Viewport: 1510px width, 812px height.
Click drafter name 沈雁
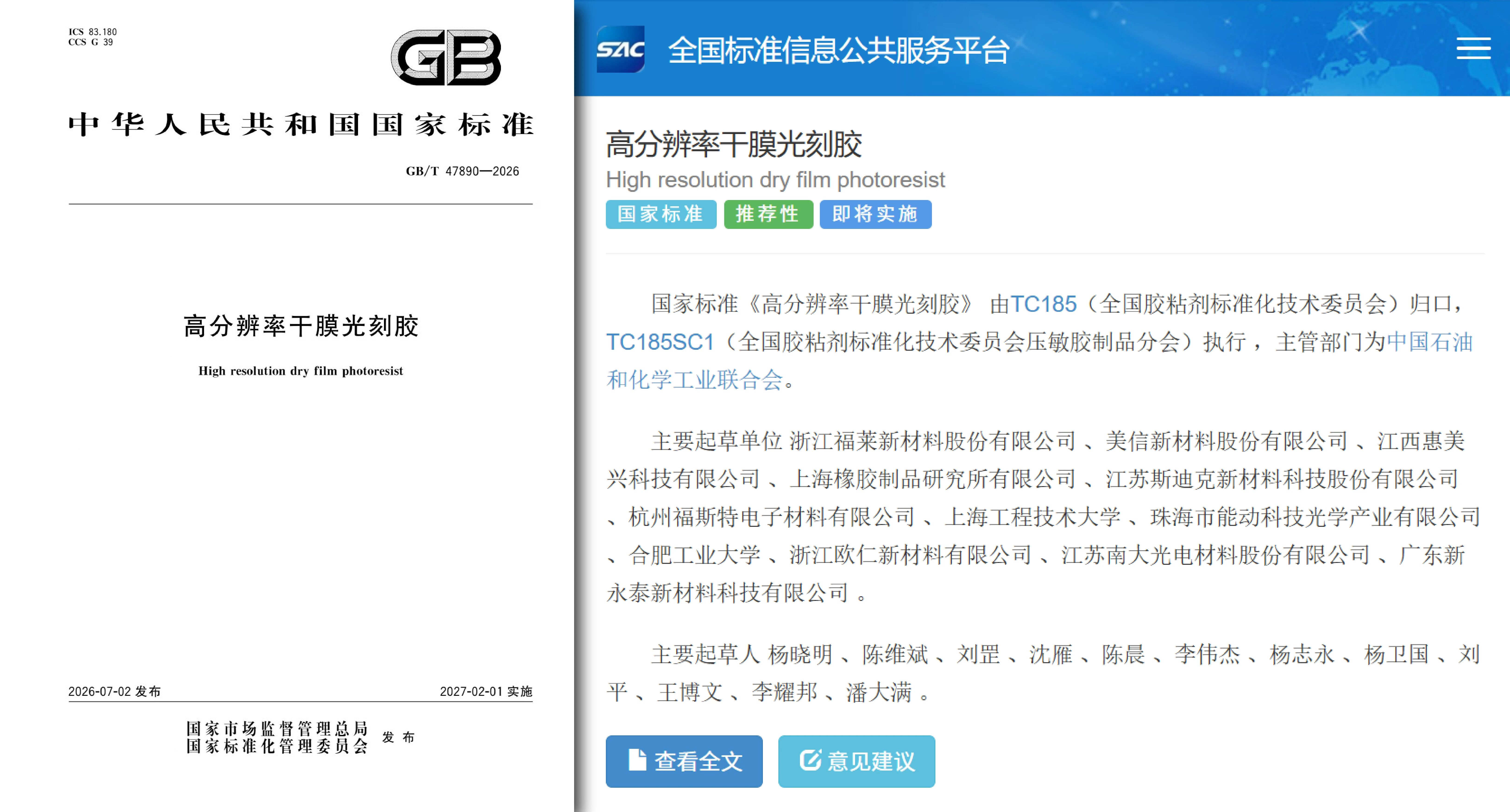click(1051, 654)
